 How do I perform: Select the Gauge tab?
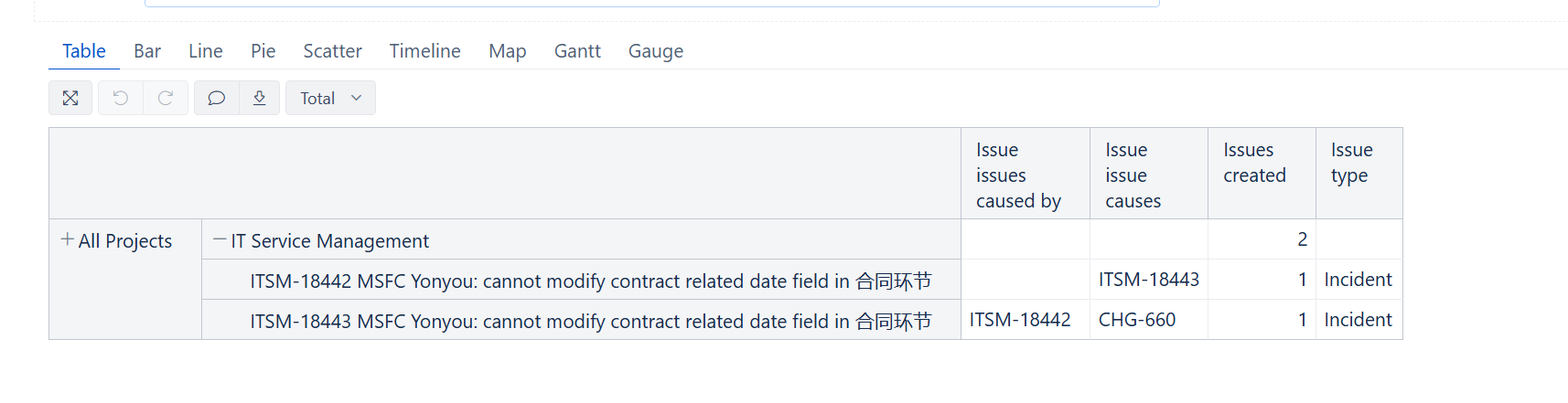(x=656, y=51)
